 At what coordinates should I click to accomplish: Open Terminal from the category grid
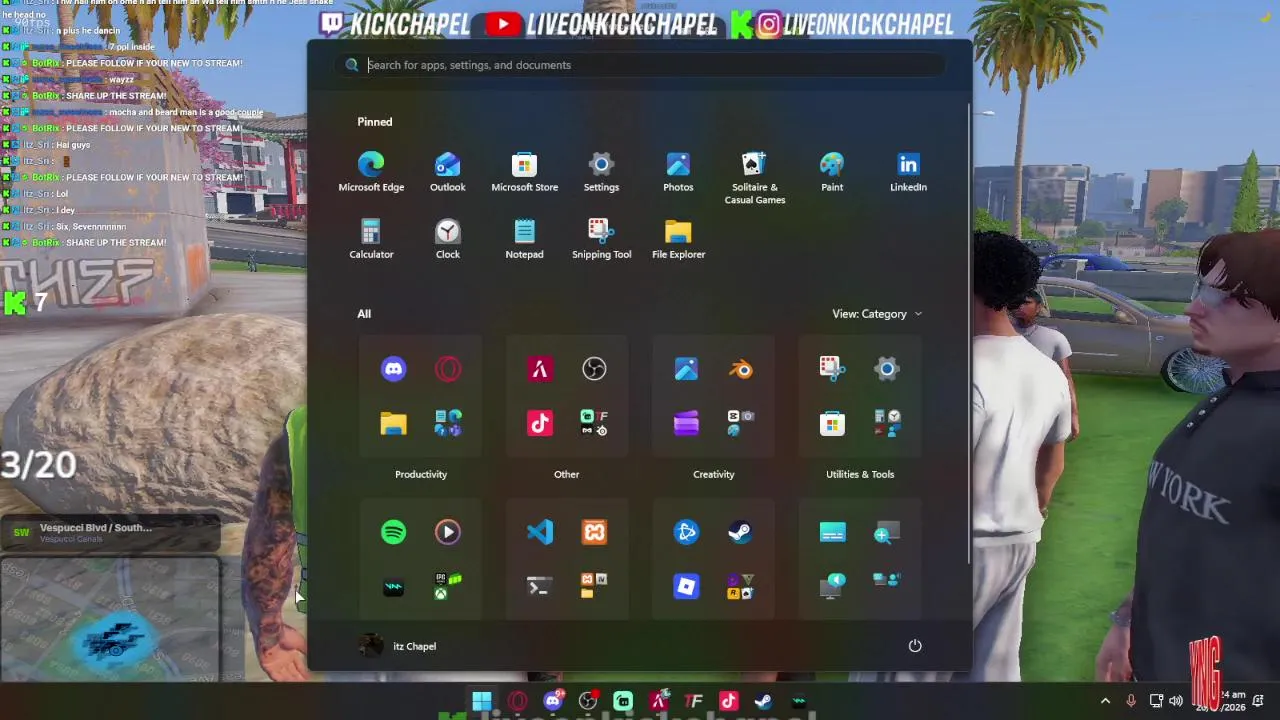pos(540,586)
